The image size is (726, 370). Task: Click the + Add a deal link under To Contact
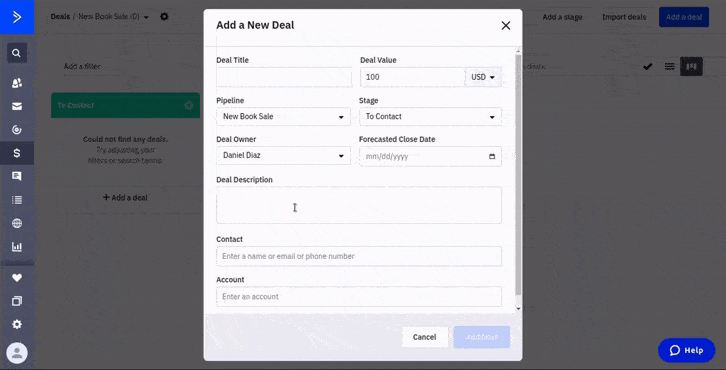click(125, 198)
